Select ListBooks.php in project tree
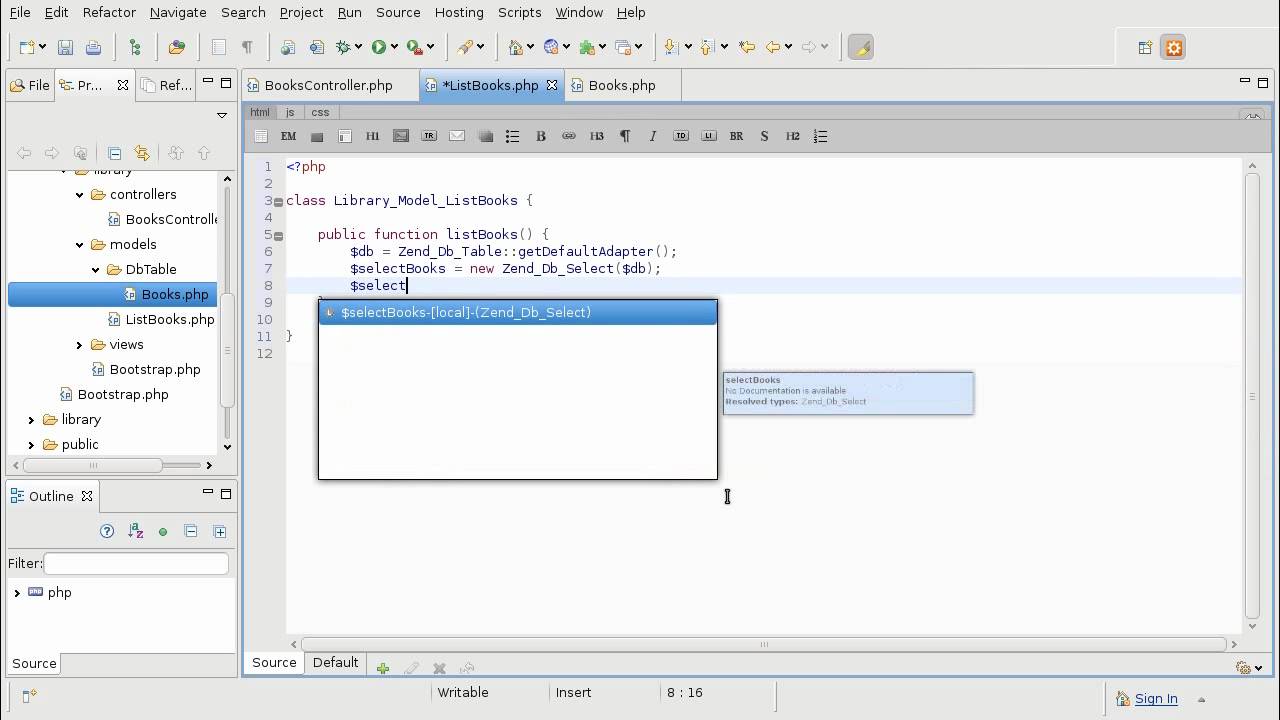 click(x=170, y=319)
